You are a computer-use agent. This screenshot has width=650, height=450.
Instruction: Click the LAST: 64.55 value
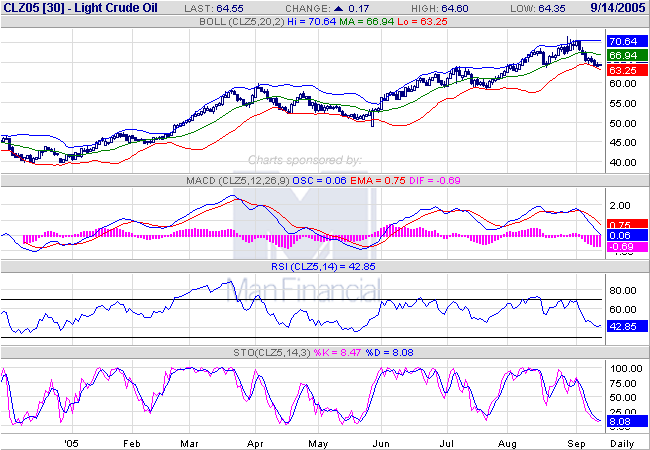click(214, 8)
